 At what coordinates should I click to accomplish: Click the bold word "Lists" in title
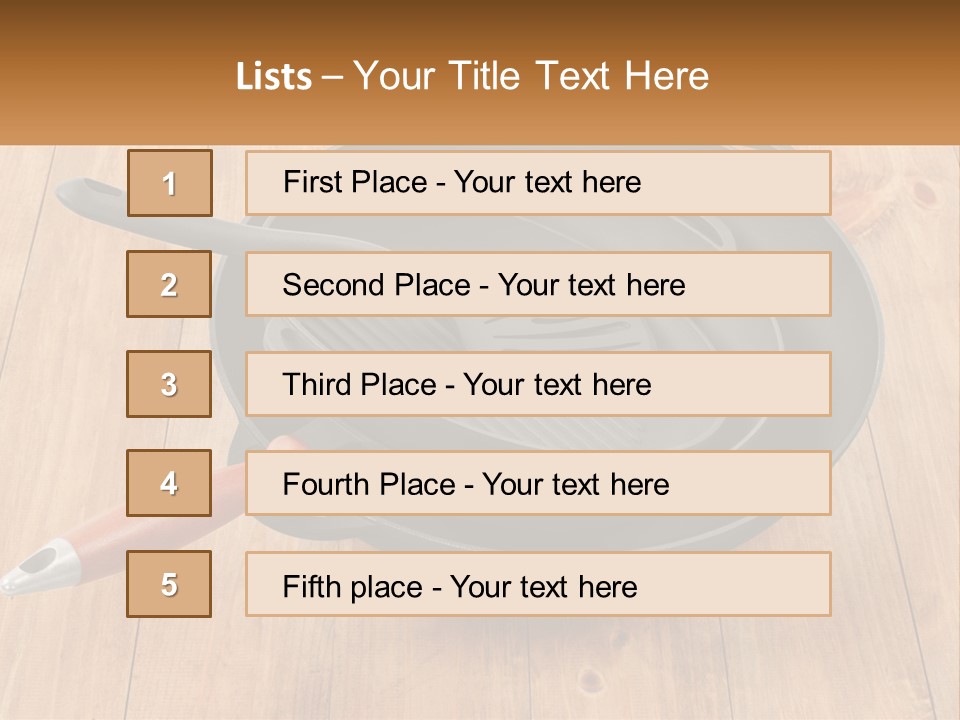pos(273,77)
